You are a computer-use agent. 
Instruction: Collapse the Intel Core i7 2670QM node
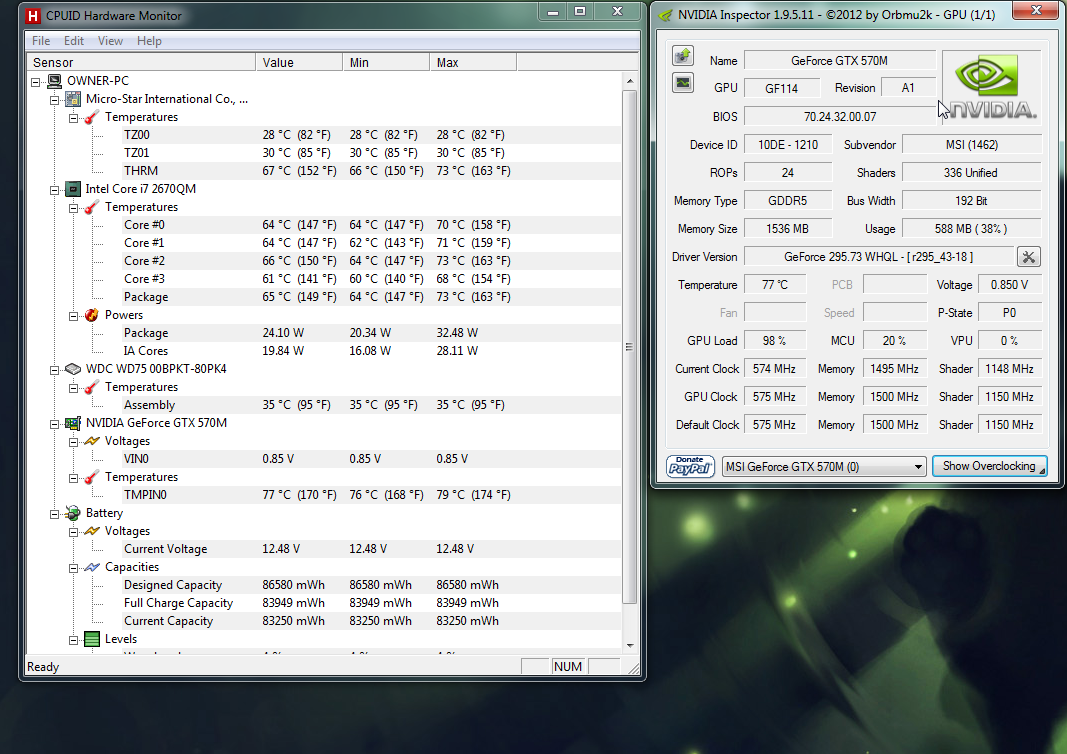54,190
